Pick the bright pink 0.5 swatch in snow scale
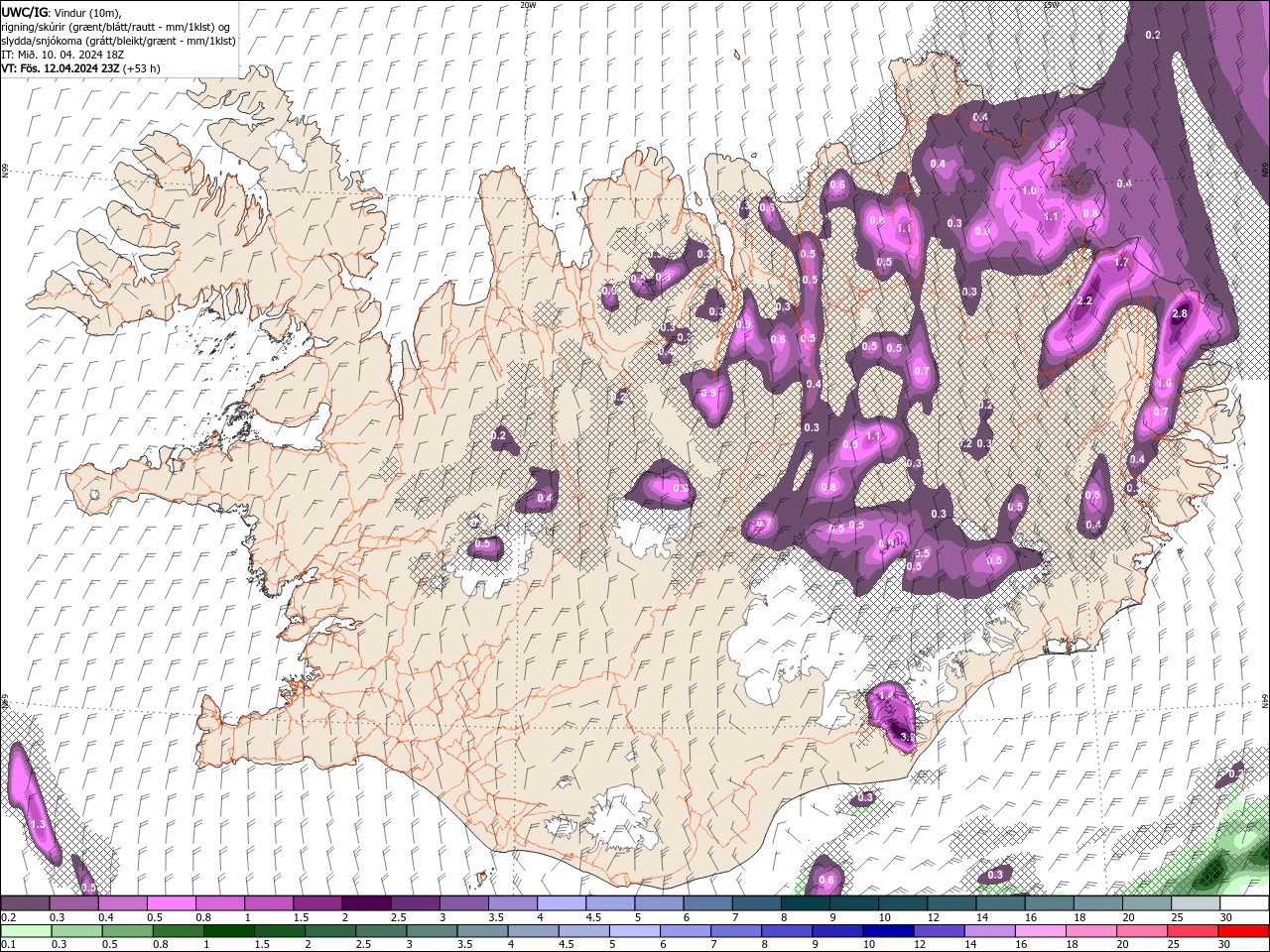 coord(172,903)
